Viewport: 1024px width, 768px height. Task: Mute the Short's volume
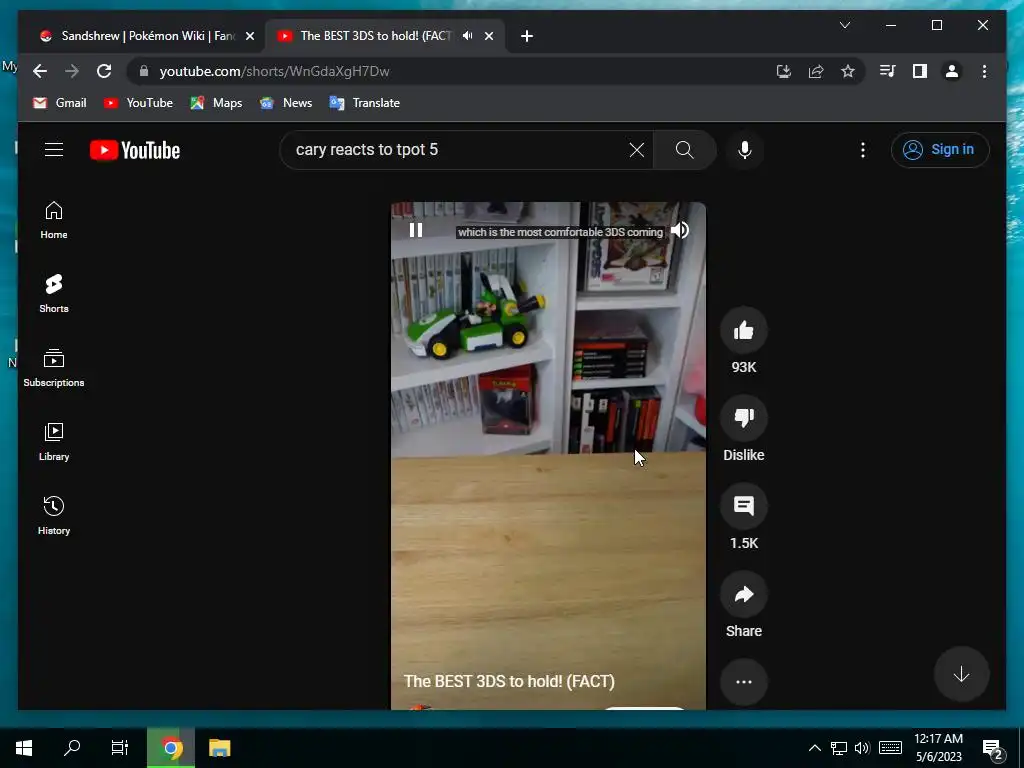click(680, 230)
